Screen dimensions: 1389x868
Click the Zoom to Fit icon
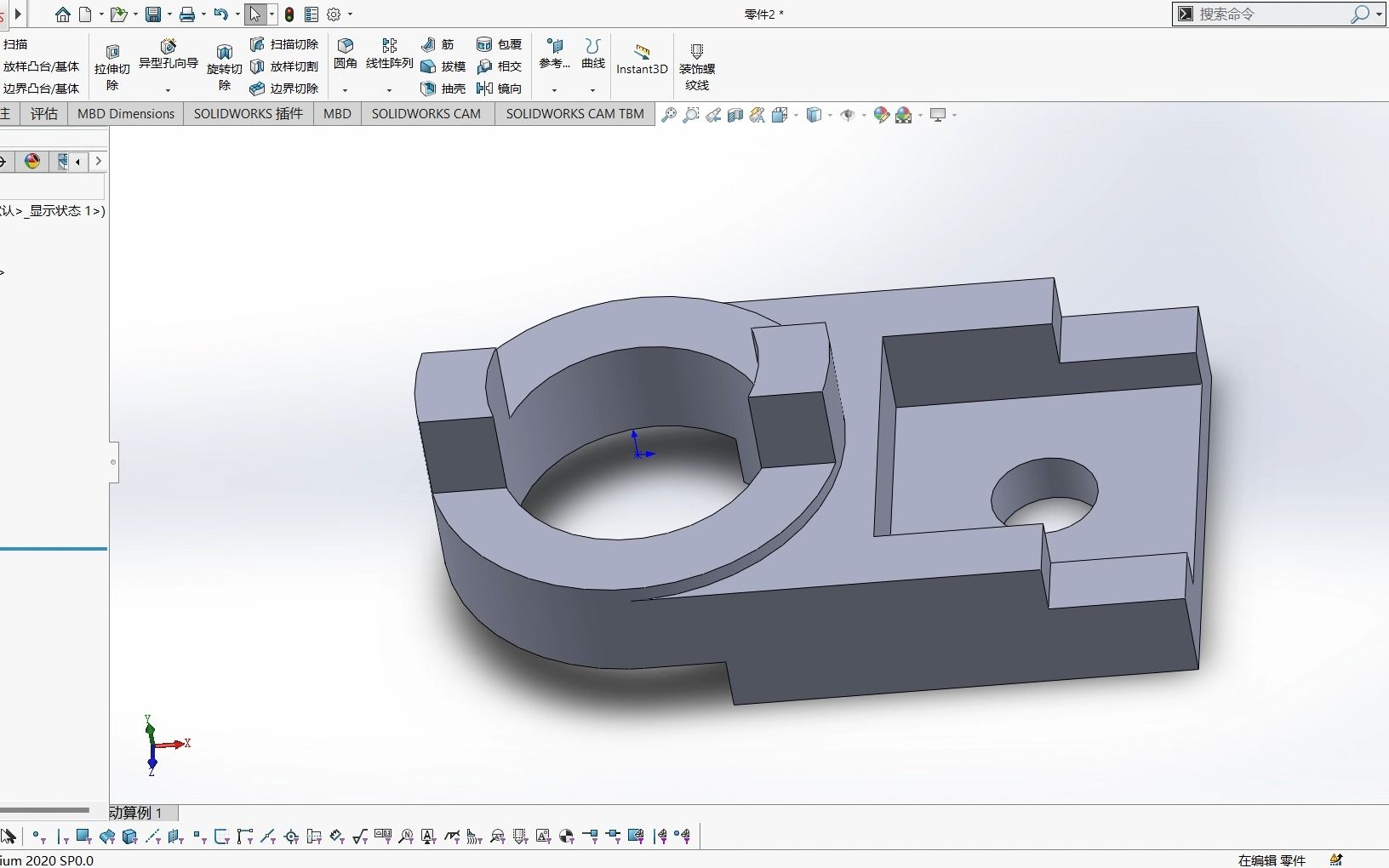coord(669,115)
